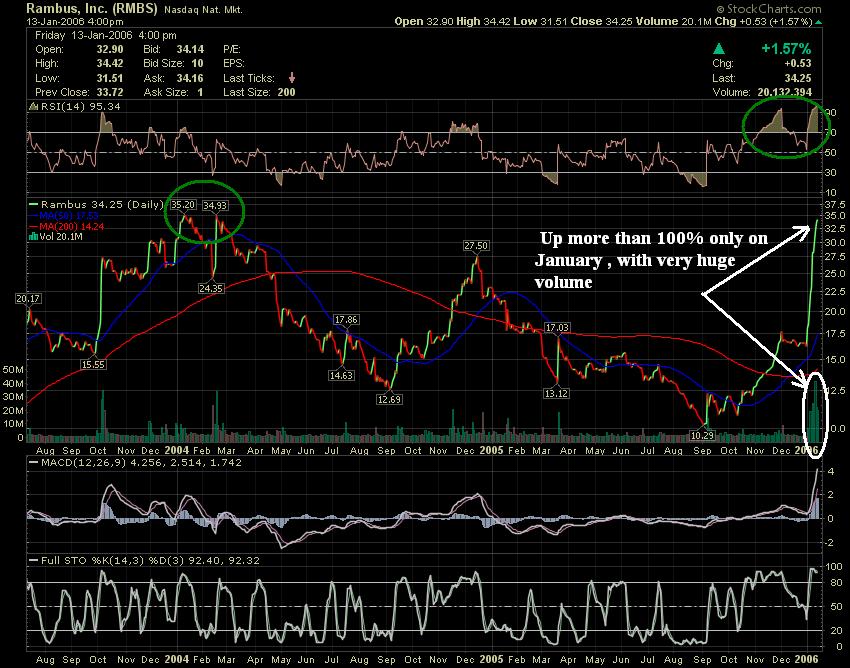Click the MA(200) red legend entry
The width and height of the screenshot is (850, 668).
pyautogui.click(x=67, y=226)
